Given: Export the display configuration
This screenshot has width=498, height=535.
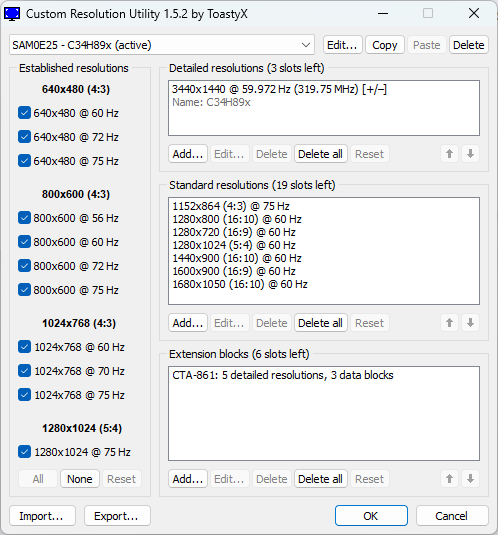Looking at the screenshot, I should (117, 516).
